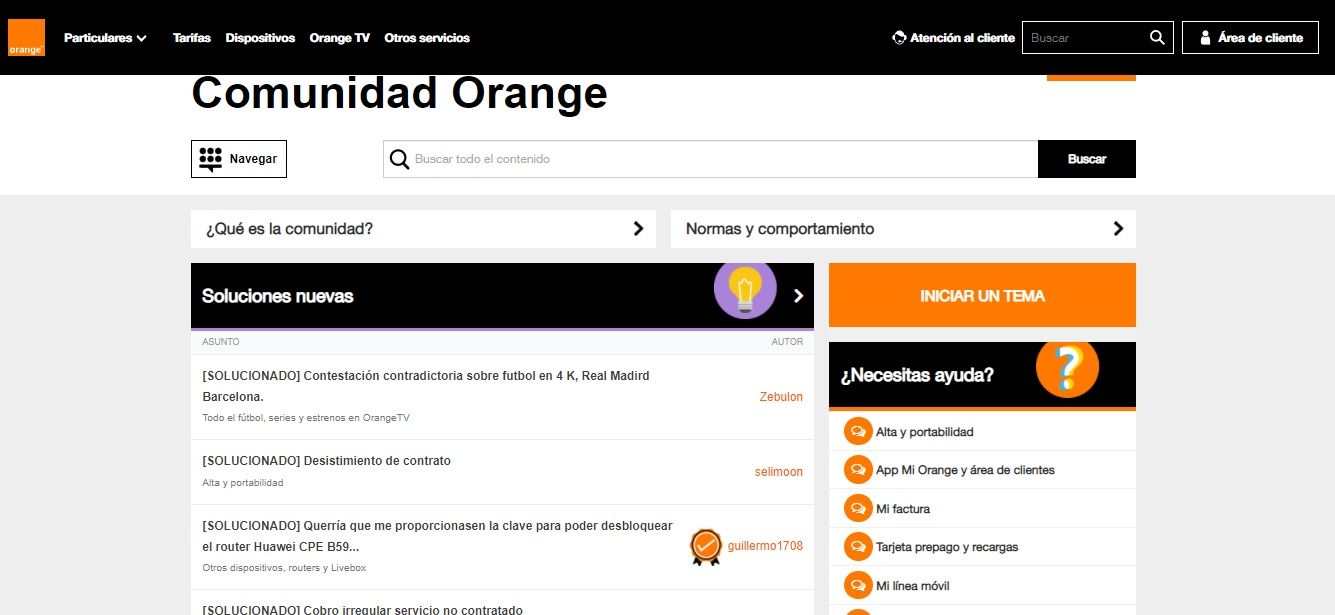Click the black Buscar button
The image size is (1335, 615).
[1087, 159]
